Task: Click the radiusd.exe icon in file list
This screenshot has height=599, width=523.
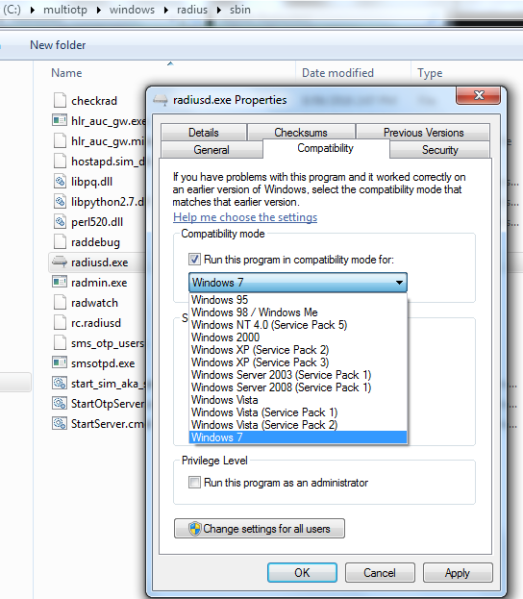Action: (x=60, y=262)
